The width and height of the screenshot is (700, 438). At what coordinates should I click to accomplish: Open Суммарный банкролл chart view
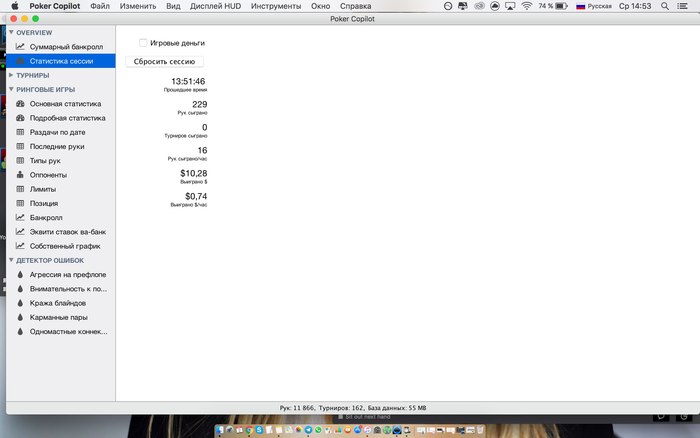coord(61,46)
